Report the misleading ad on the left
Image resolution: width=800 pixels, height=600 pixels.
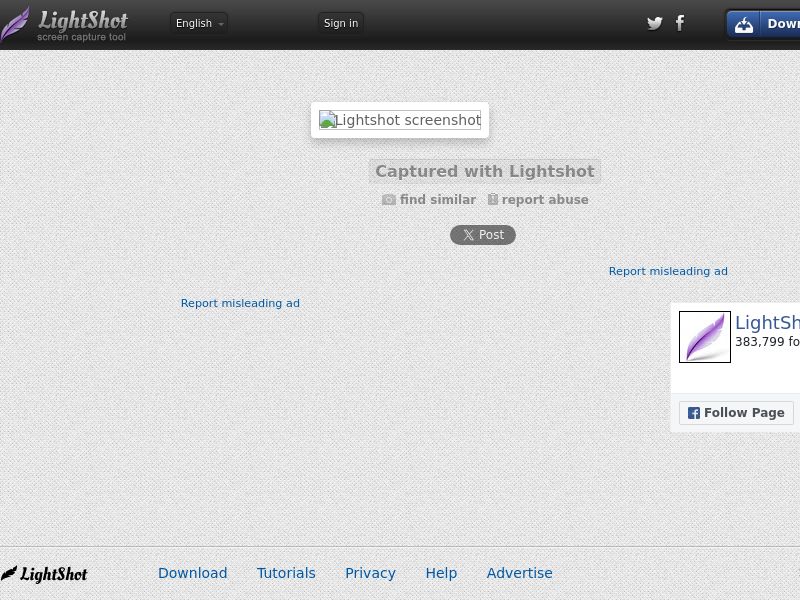click(240, 303)
